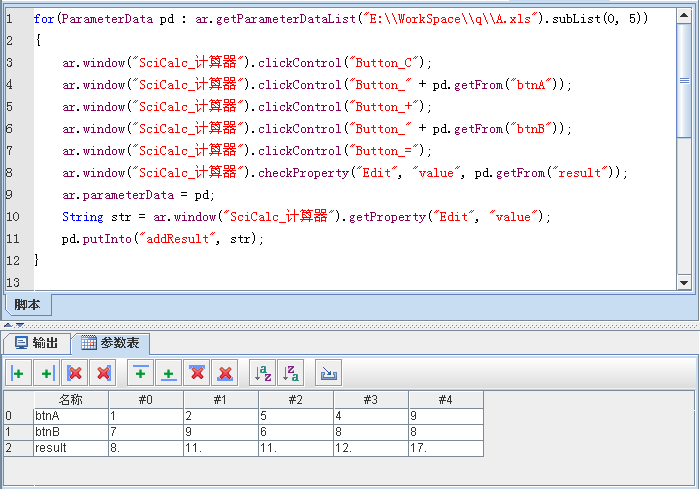Click the down-pointing splitter arrow above 输出 tab
Screen dimensions: 700x489
(x=17, y=325)
